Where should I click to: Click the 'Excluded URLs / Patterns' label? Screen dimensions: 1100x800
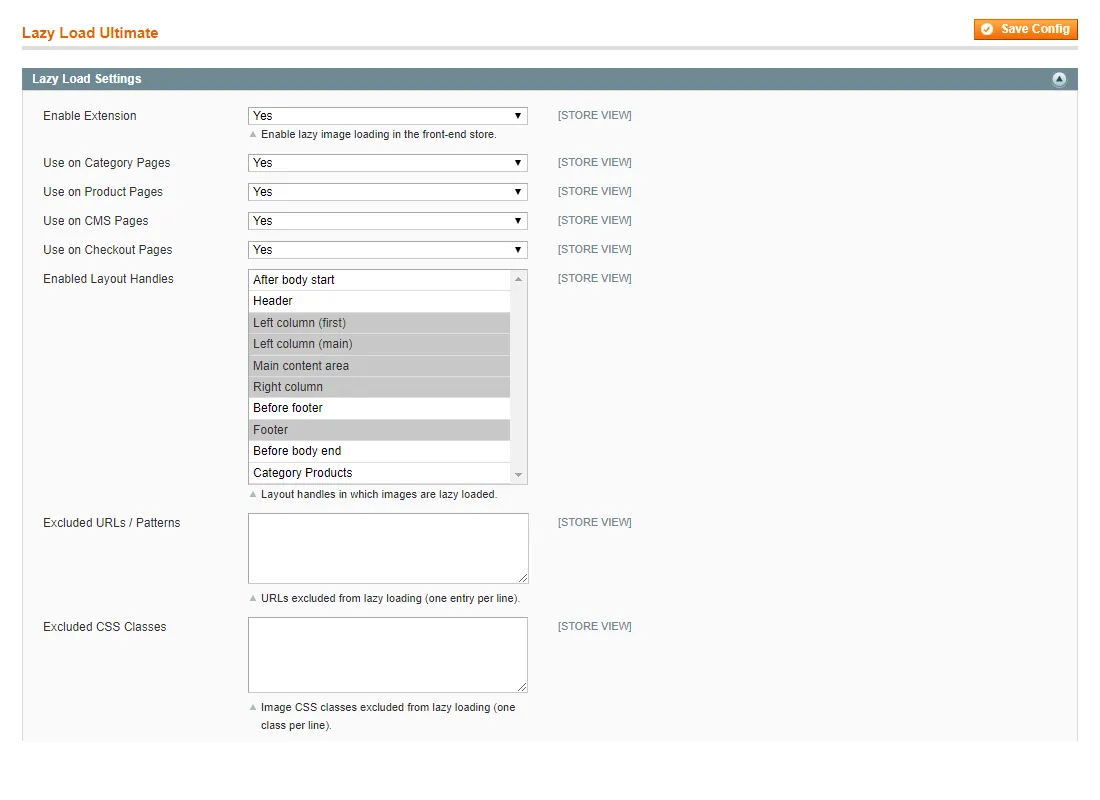point(112,523)
